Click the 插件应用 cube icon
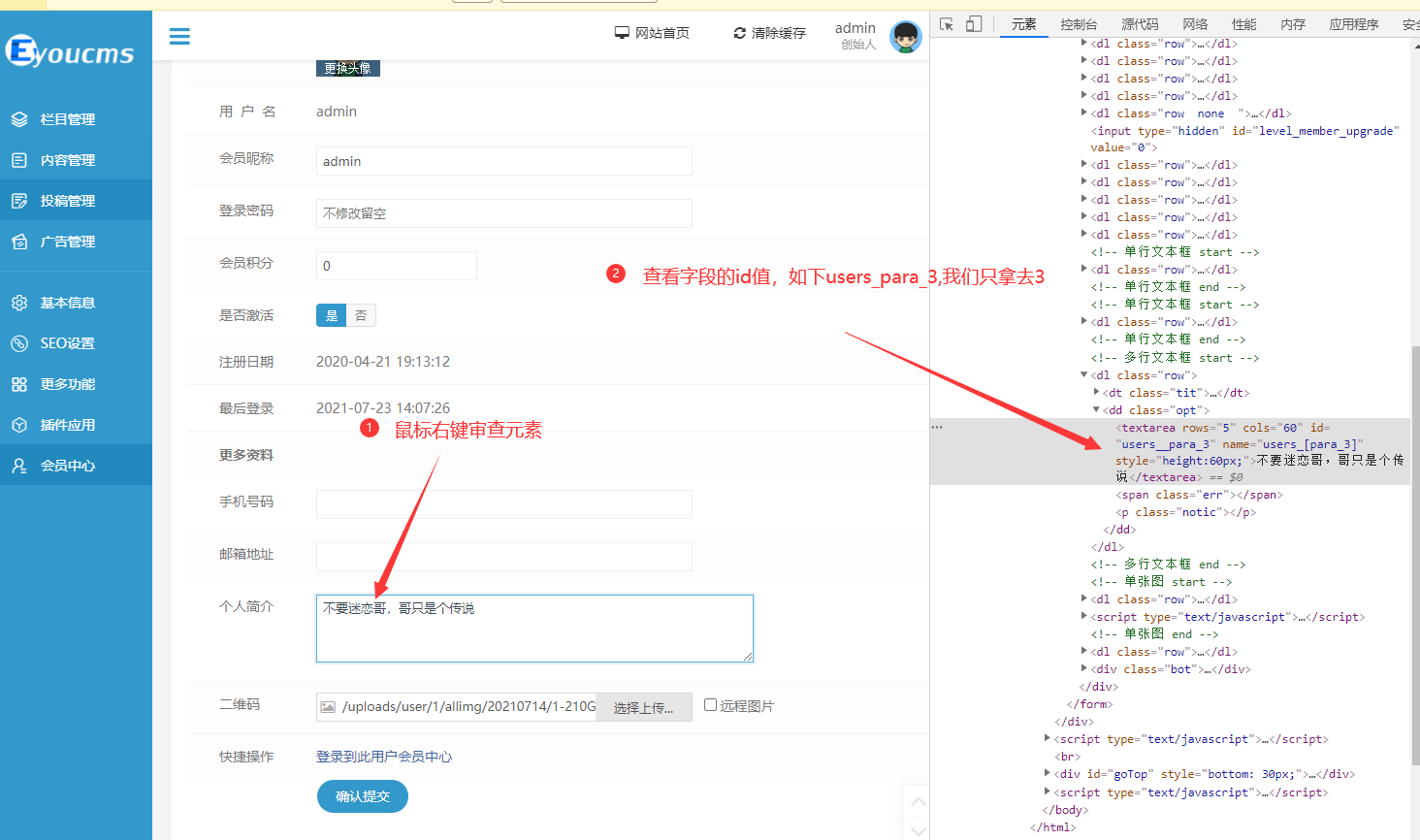 point(19,425)
